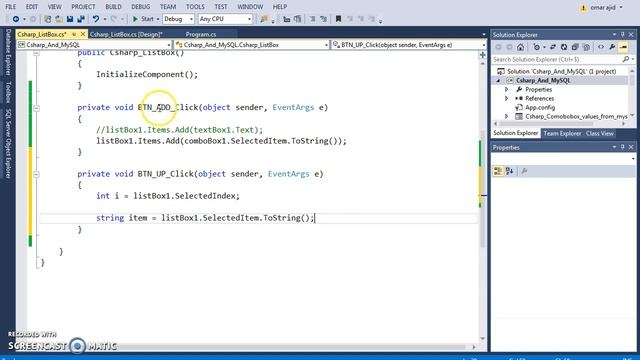Viewport: 640px width, 360px height.
Task: Click the Undo arrow icon
Action: [x=96, y=19]
